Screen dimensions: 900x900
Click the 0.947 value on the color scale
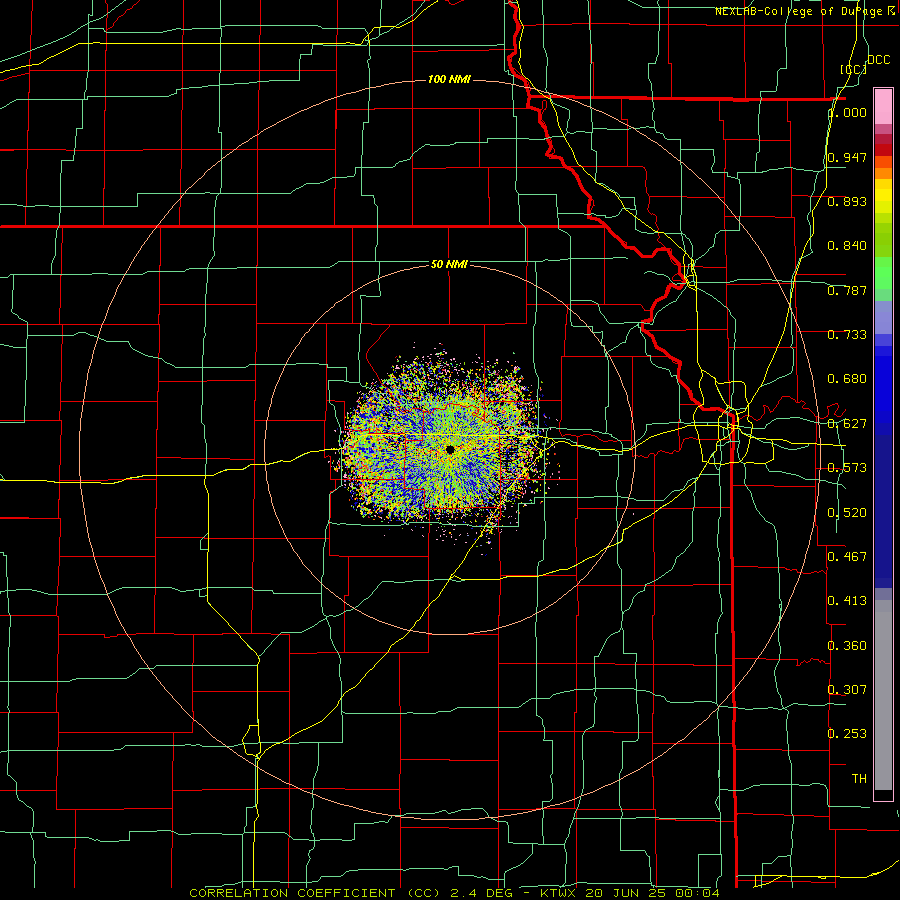[847, 157]
